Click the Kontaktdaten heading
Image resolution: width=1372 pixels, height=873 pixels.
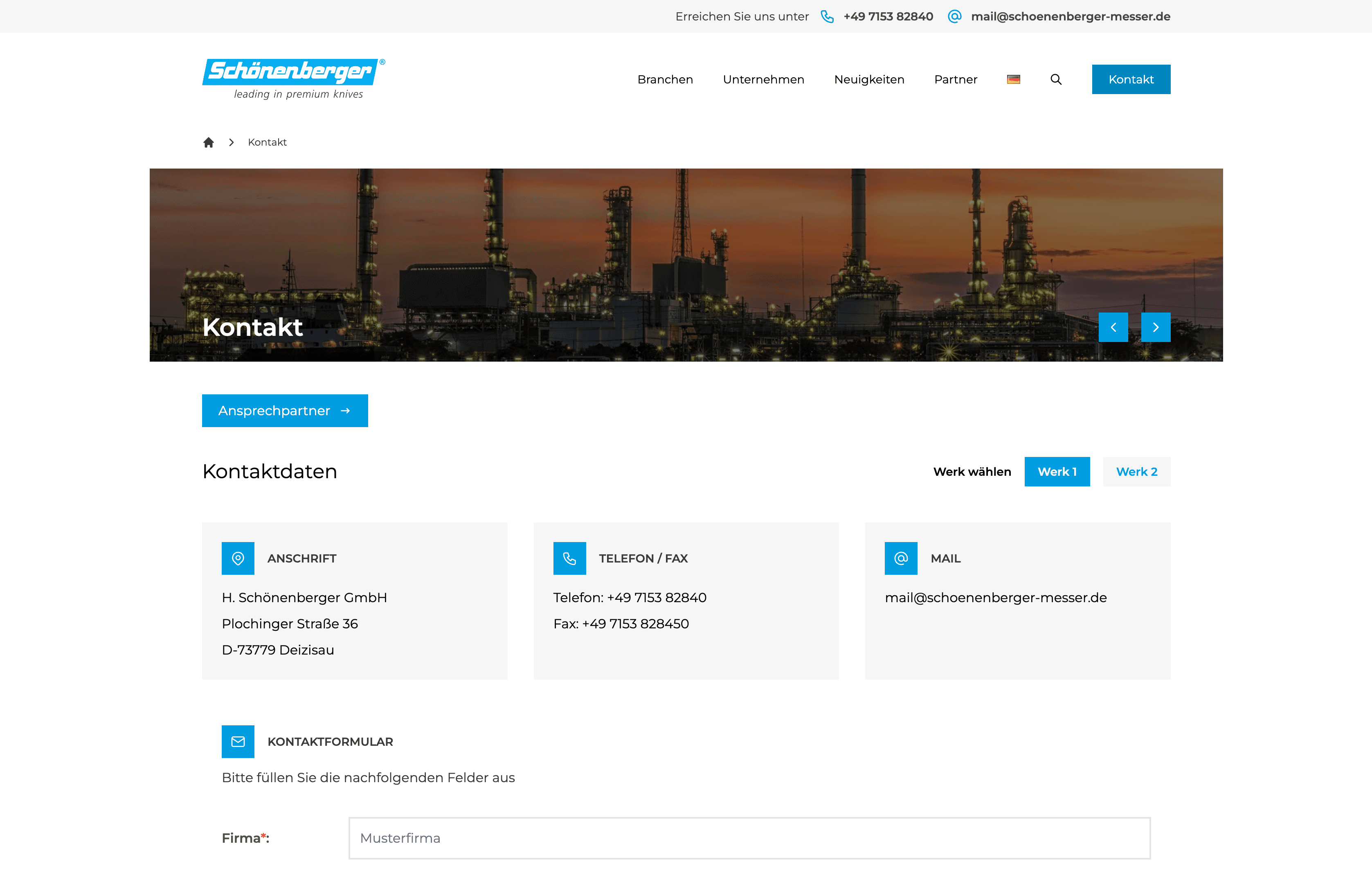click(270, 471)
